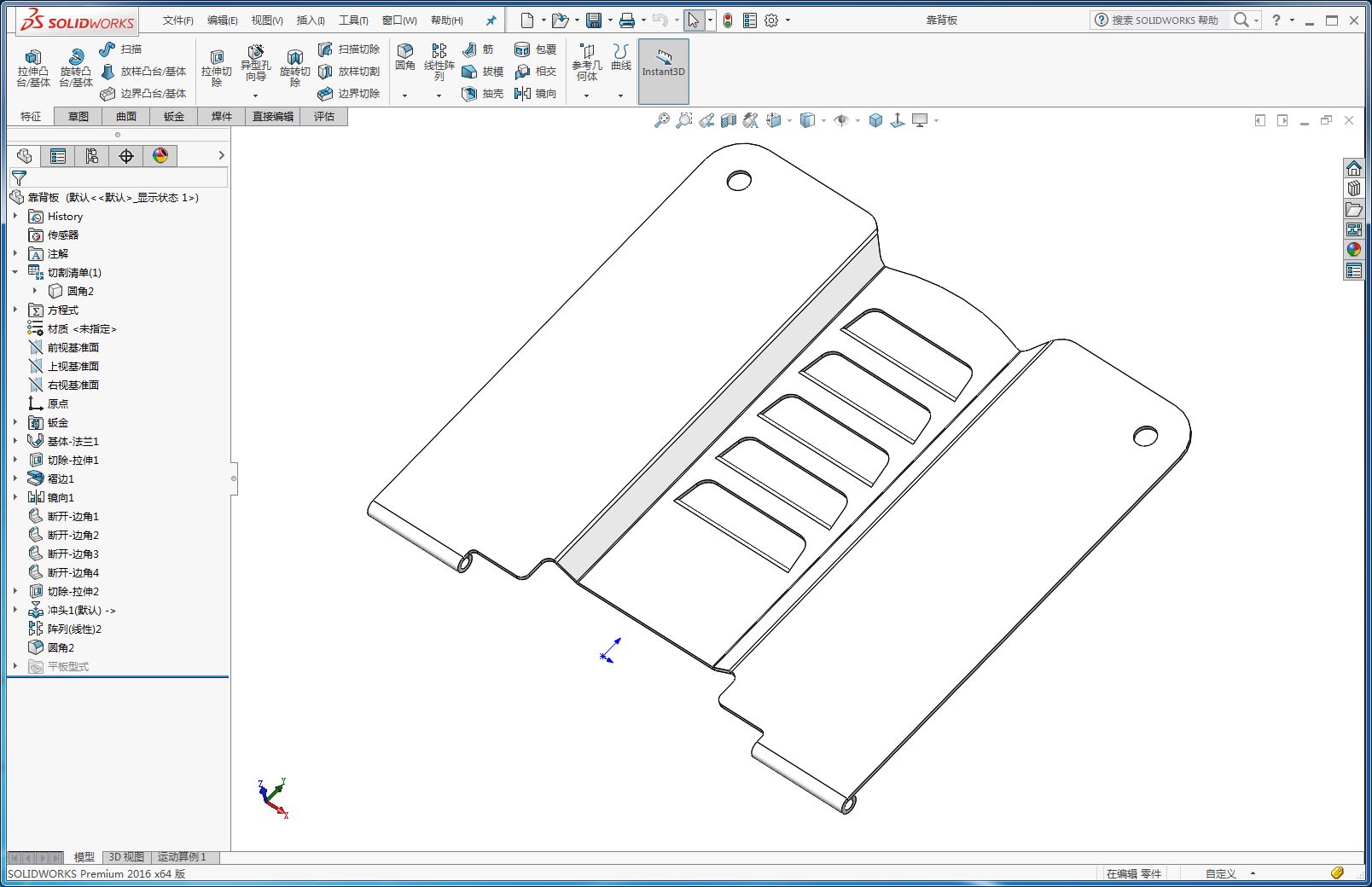Image resolution: width=1372 pixels, height=887 pixels.
Task: Select the 阵列(线性)2 pattern feature
Action: [65, 629]
